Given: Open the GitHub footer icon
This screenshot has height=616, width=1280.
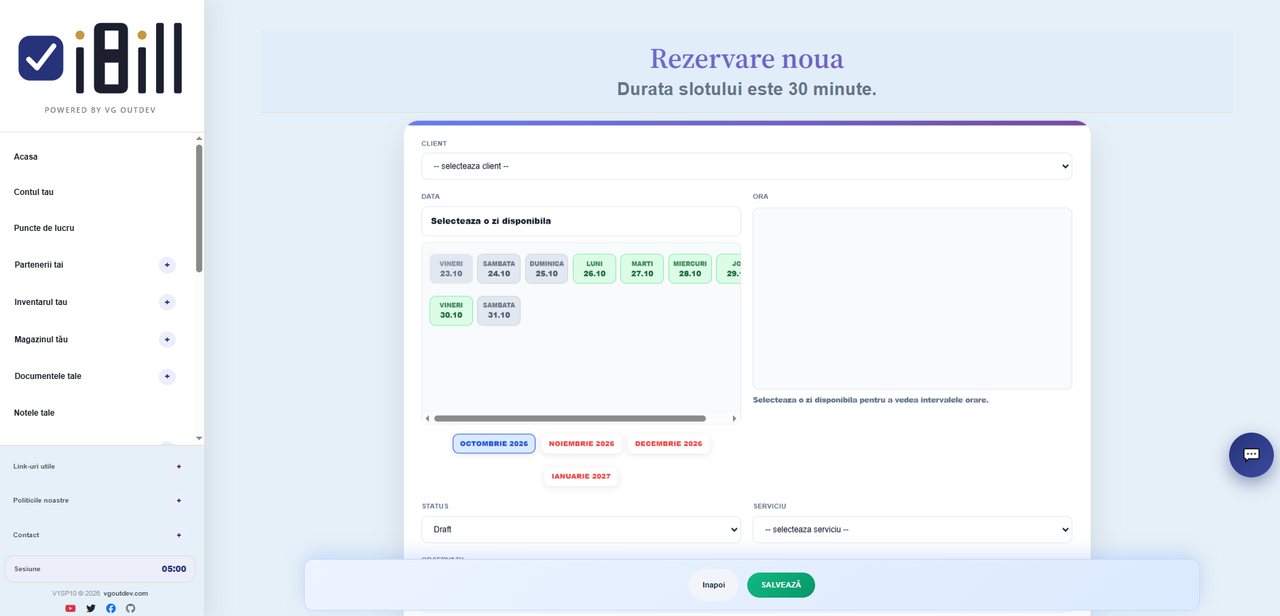Looking at the screenshot, I should 130,608.
